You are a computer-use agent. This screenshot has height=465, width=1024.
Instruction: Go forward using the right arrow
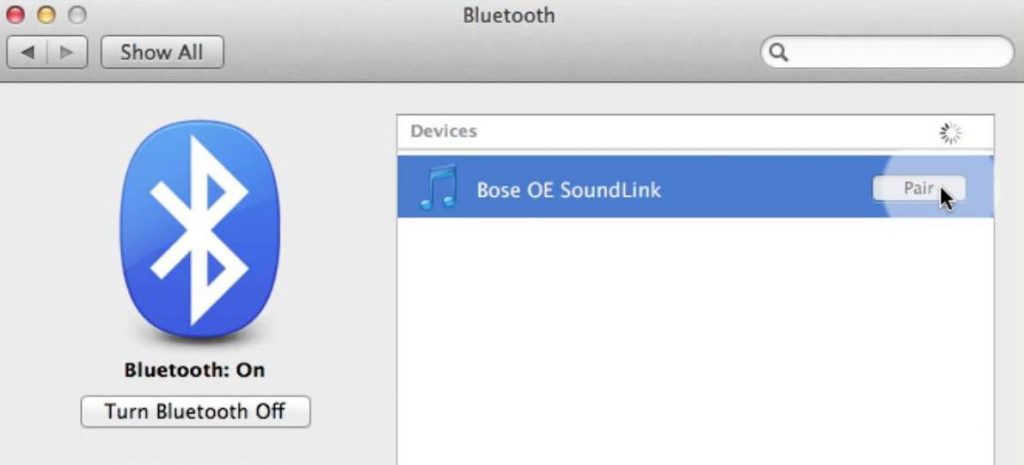tap(67, 52)
